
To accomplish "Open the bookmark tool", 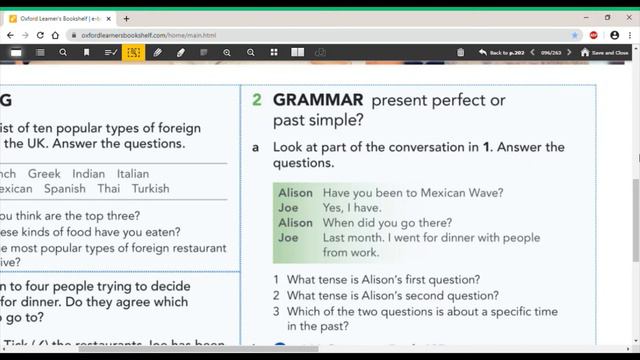I will tap(87, 52).
